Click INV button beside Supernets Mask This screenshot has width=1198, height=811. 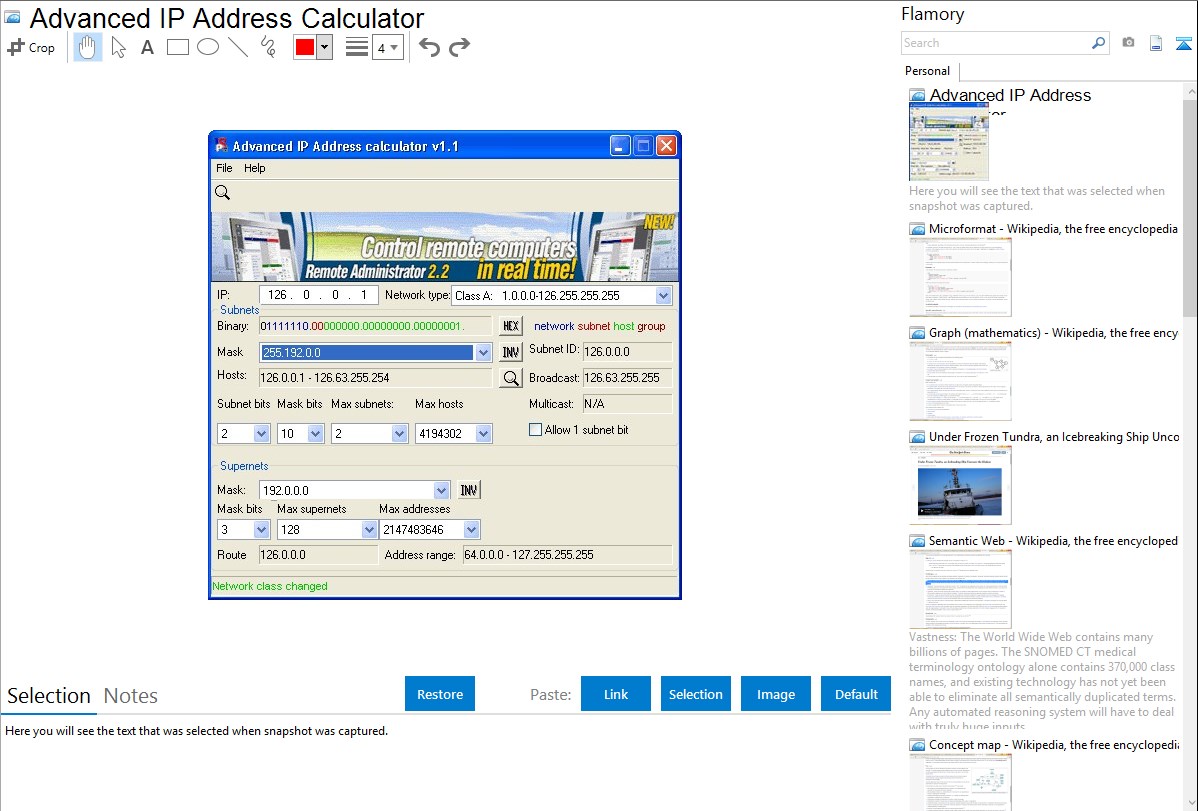pyautogui.click(x=469, y=491)
